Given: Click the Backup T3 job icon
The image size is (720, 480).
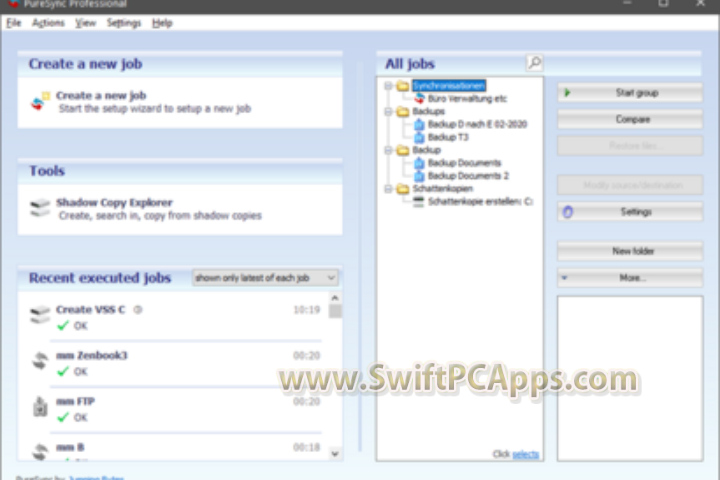Looking at the screenshot, I should coord(419,137).
